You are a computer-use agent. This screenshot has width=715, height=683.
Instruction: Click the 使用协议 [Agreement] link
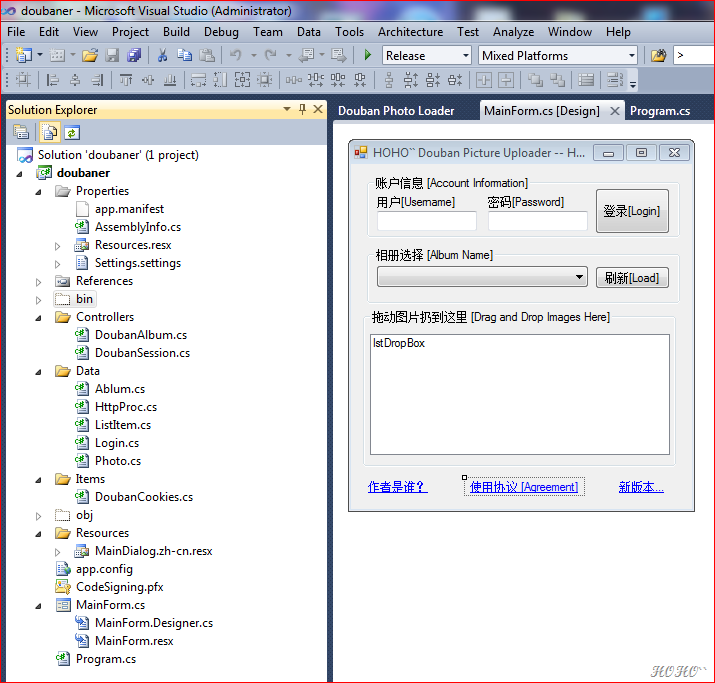tap(524, 487)
